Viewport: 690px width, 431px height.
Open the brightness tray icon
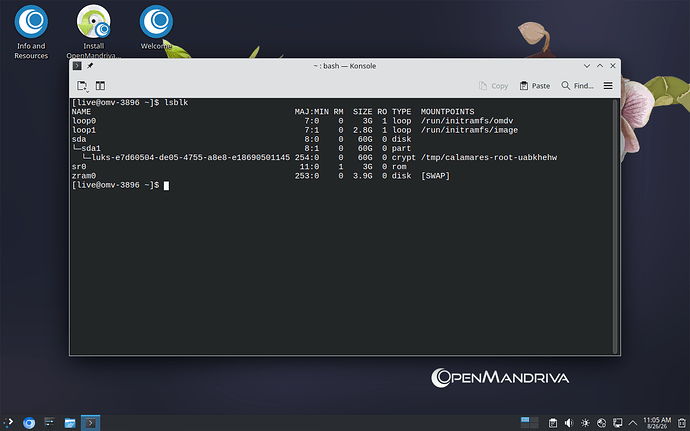585,423
